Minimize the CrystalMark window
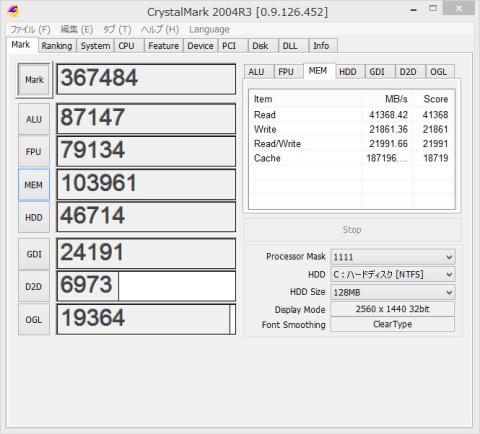The height and width of the screenshot is (434, 480). [x=414, y=9]
